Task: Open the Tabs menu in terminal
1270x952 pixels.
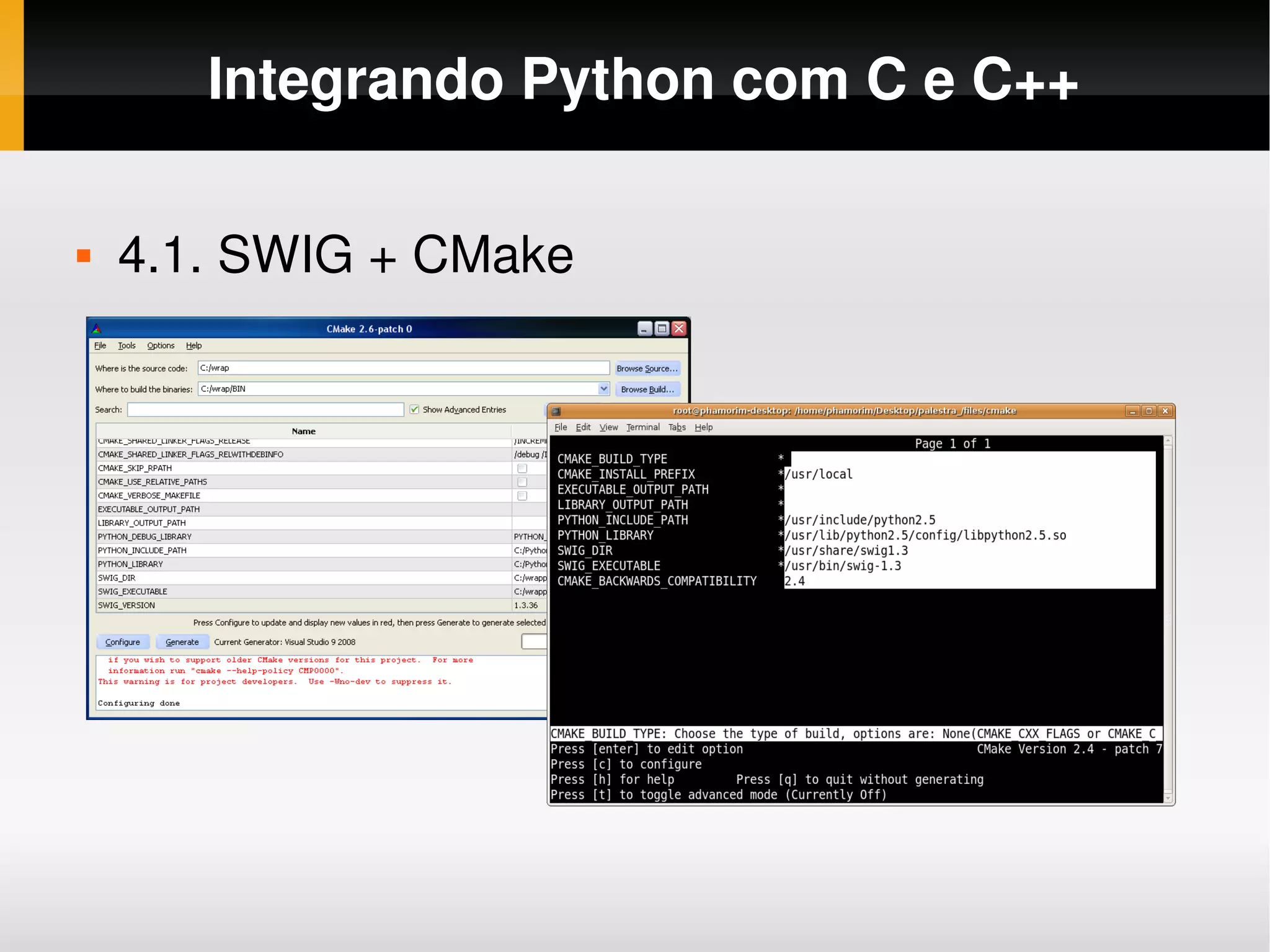Action: tap(677, 427)
